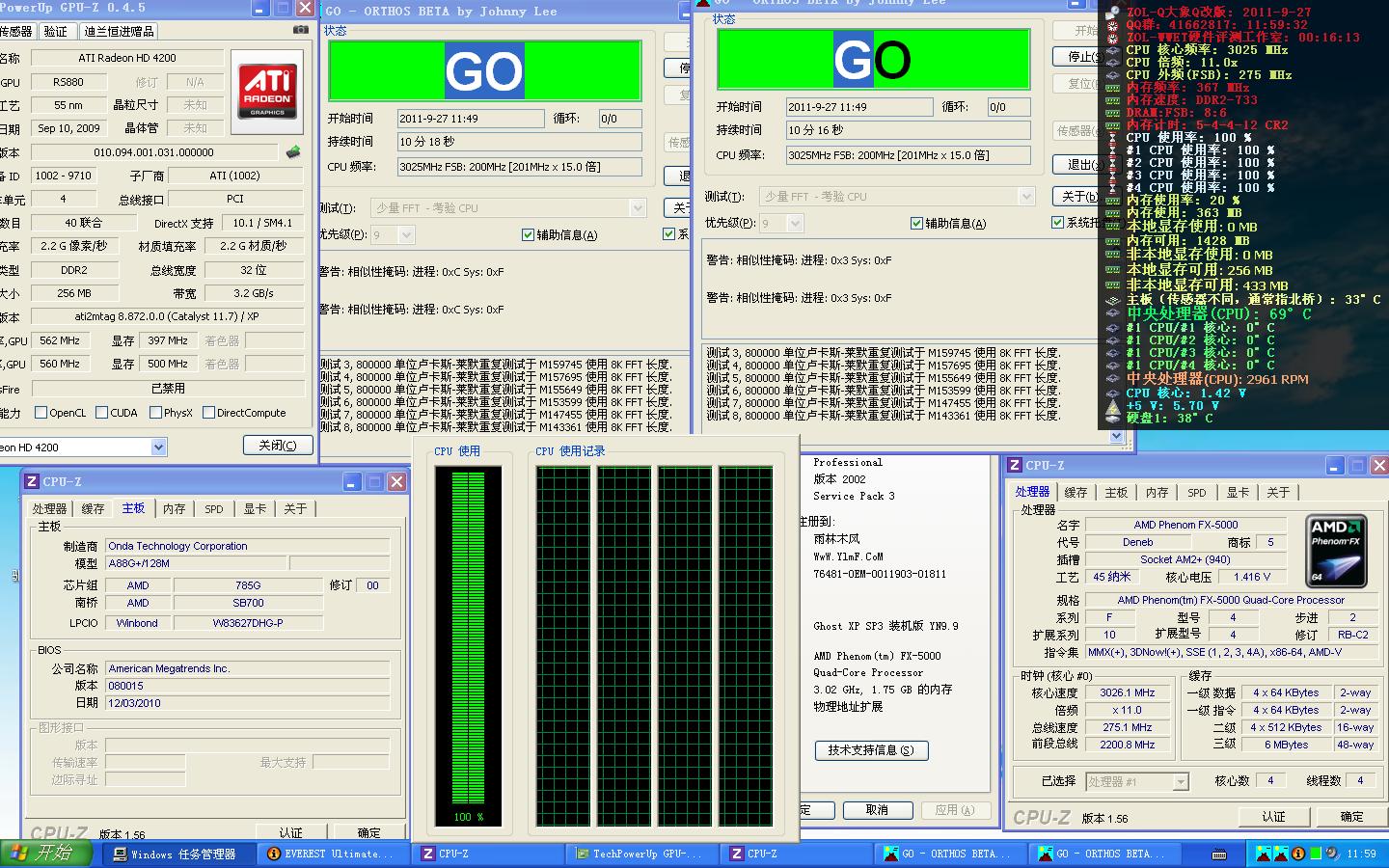Click the AMD Phenom FX processor logo
The image size is (1389, 868).
tap(1336, 552)
